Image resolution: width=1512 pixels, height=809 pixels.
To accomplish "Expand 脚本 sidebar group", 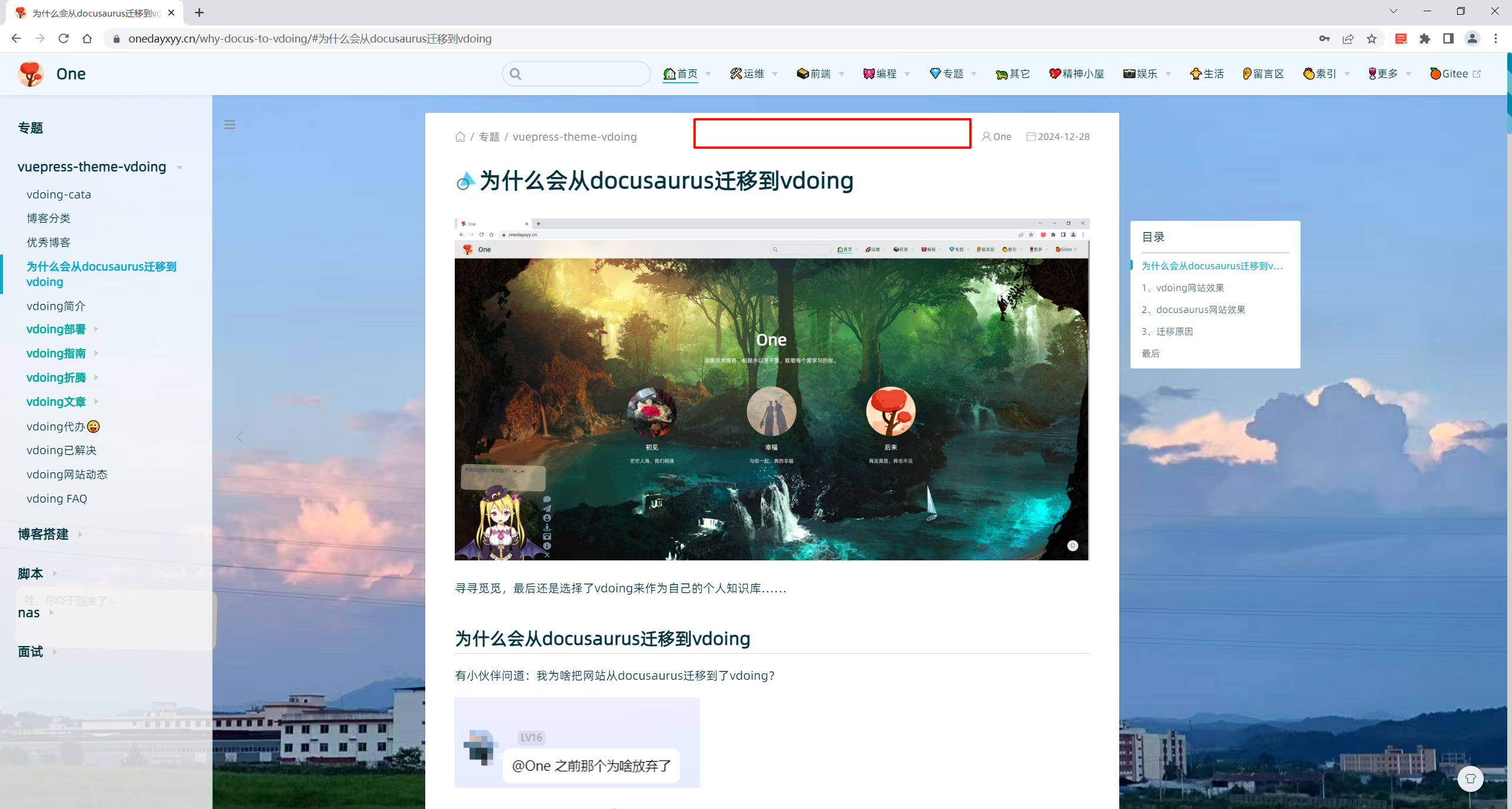I will [37, 573].
